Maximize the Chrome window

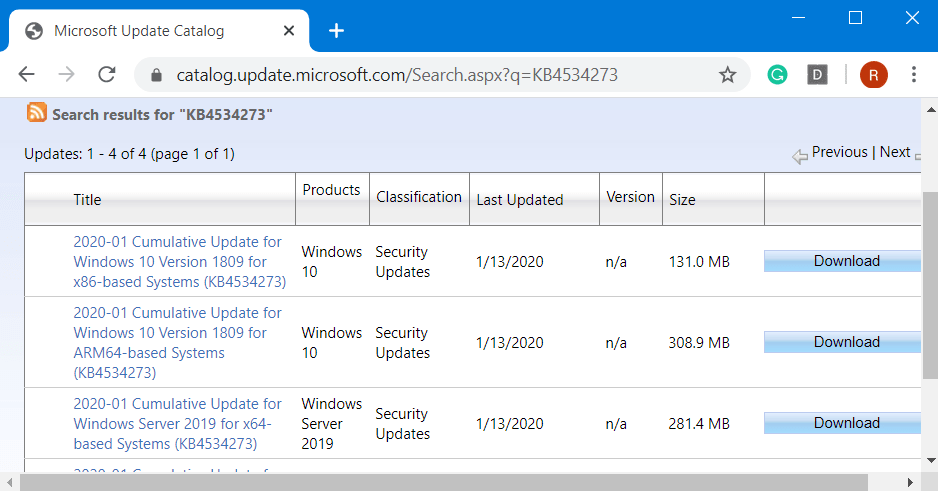[855, 18]
